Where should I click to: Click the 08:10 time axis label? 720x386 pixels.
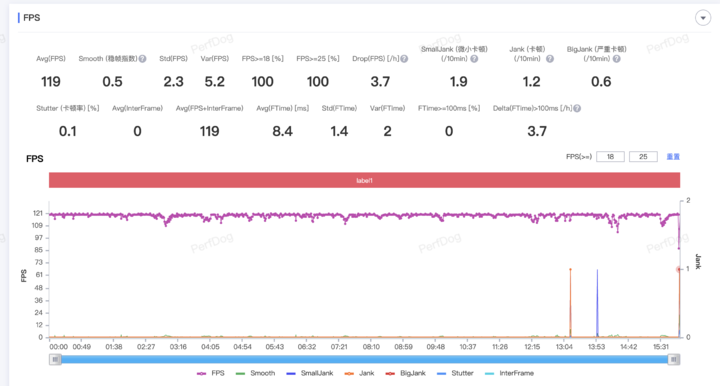tap(371, 347)
